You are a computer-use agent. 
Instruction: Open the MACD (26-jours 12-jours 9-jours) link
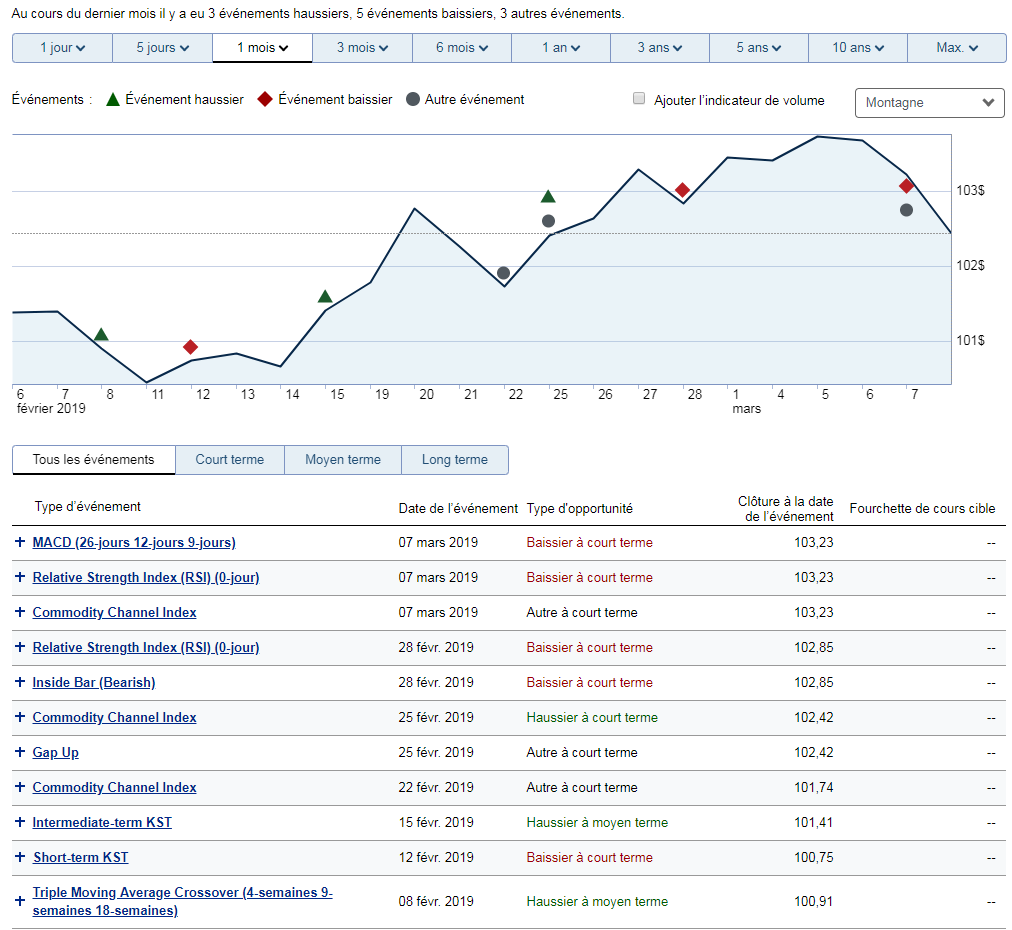[134, 542]
